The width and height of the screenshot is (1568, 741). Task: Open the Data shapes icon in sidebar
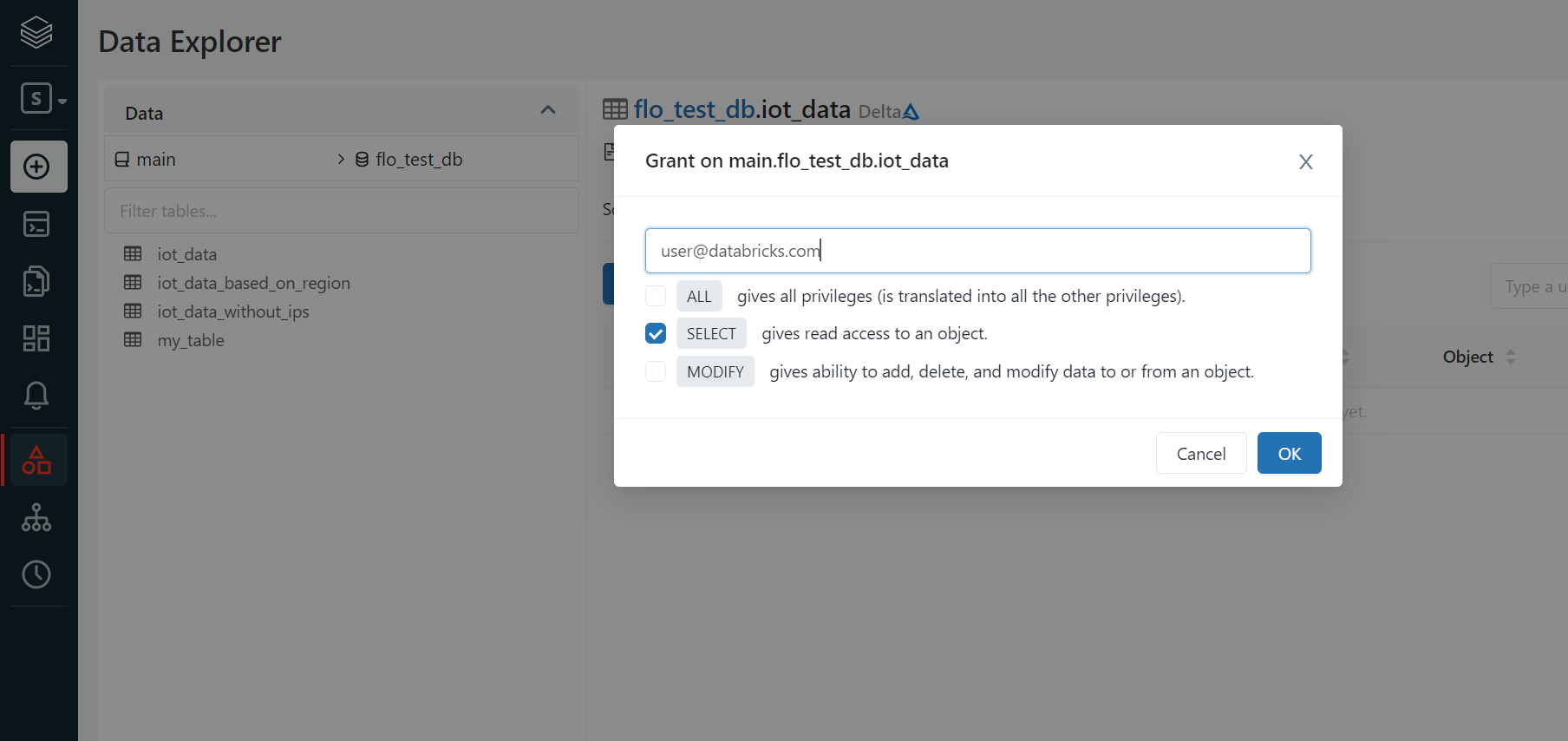point(36,460)
